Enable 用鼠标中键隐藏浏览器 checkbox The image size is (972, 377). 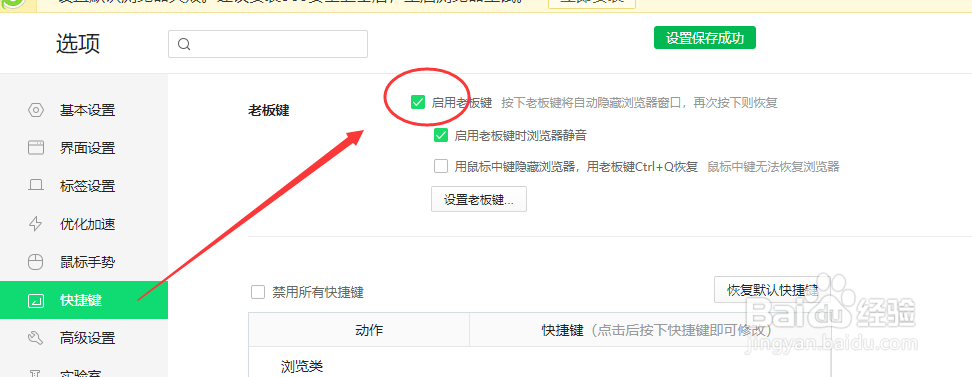pyautogui.click(x=441, y=166)
